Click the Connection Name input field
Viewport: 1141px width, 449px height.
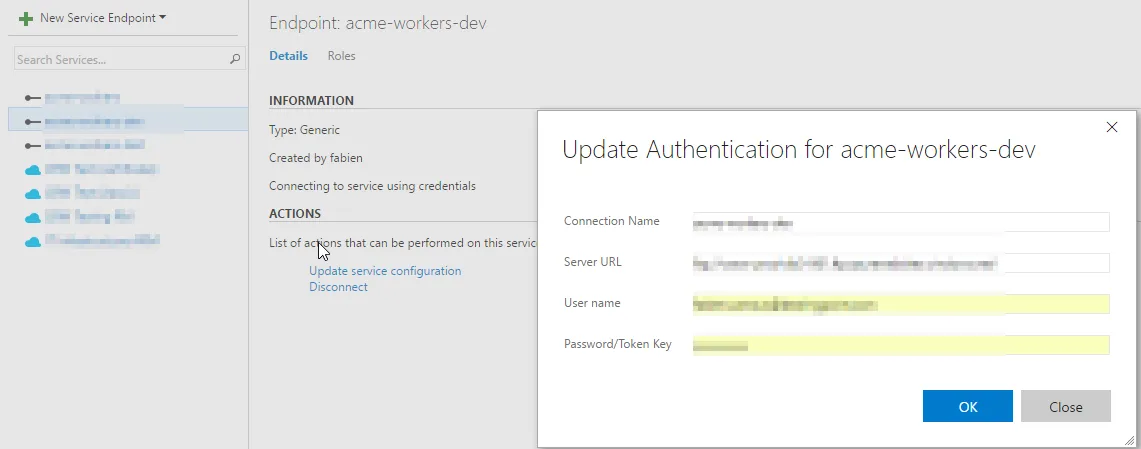pos(901,222)
